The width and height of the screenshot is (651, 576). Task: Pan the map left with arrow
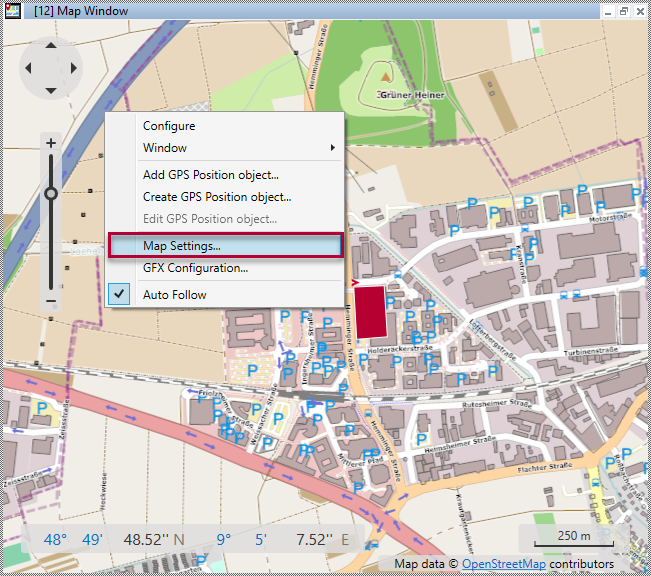29,68
